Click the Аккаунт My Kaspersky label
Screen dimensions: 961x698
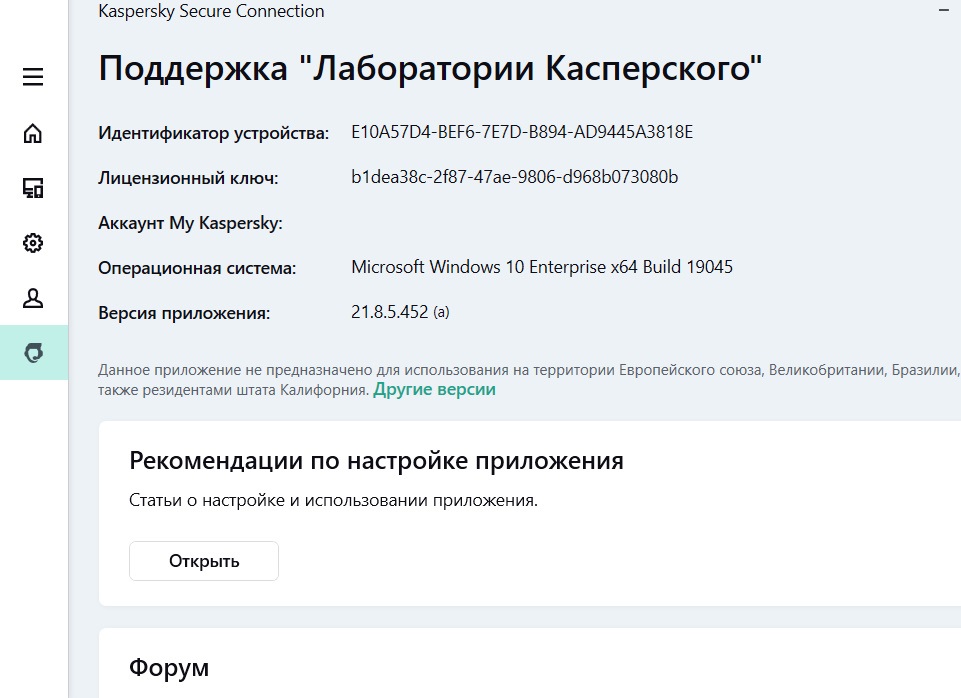click(191, 223)
